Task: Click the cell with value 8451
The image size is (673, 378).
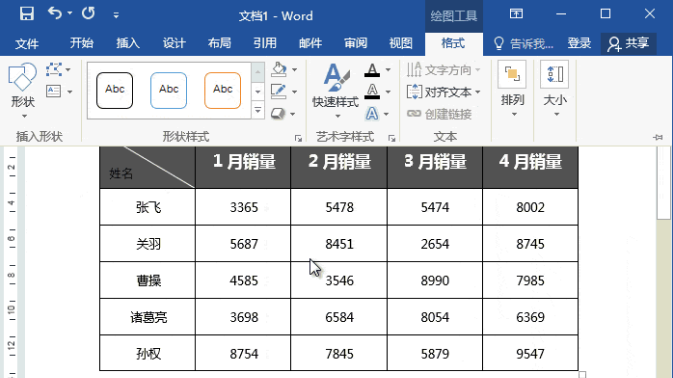Action: 339,244
